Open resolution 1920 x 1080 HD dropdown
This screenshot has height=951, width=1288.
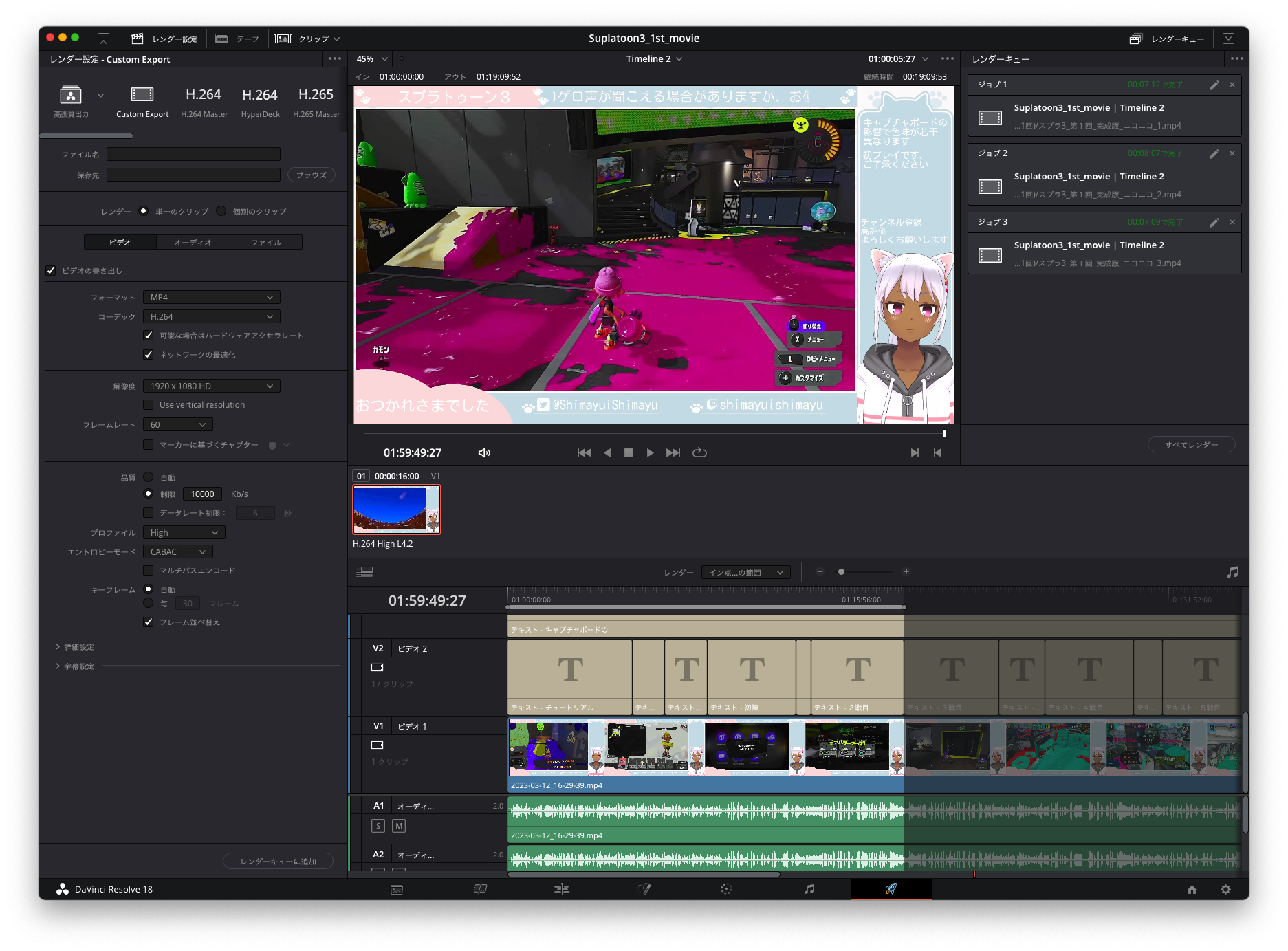(x=211, y=386)
